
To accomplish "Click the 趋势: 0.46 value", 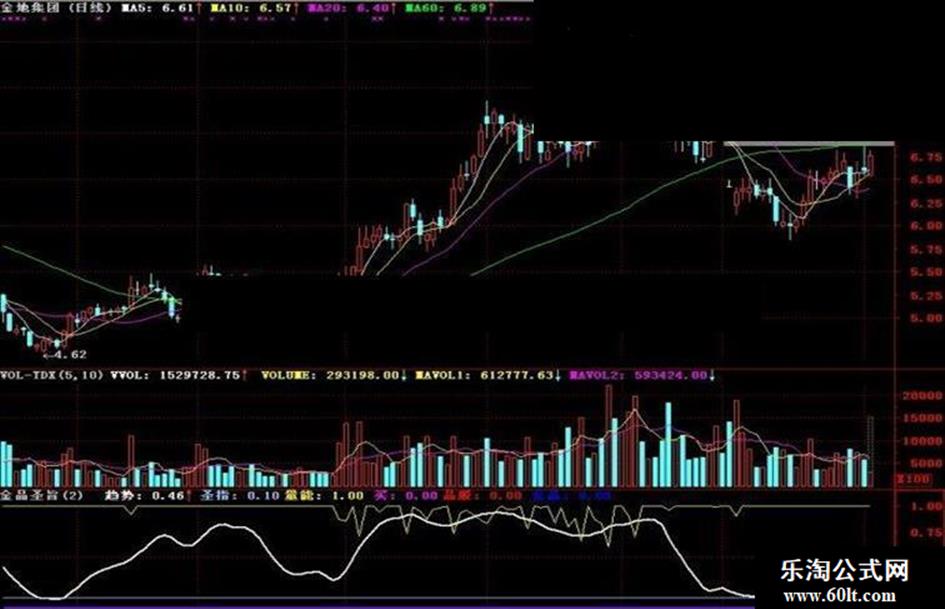I will pos(148,496).
